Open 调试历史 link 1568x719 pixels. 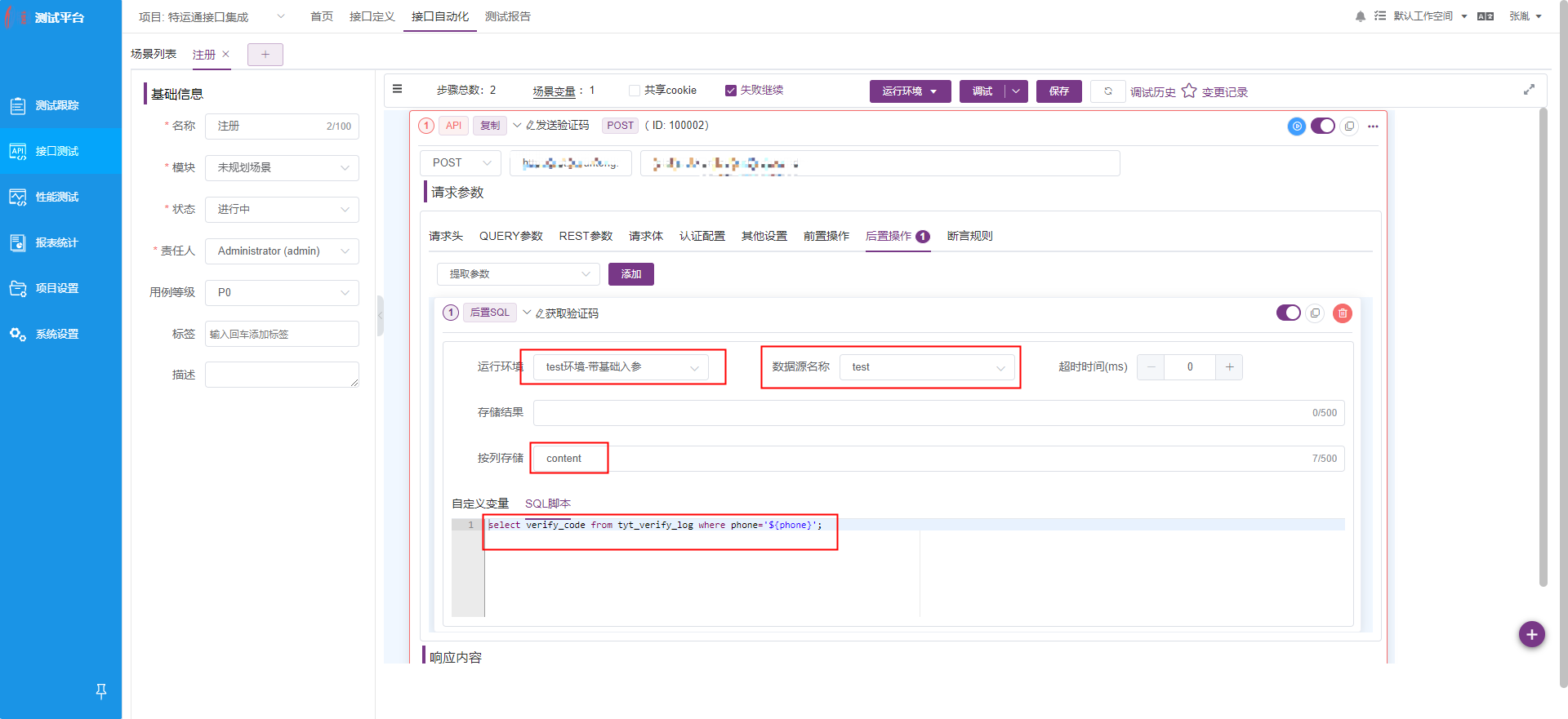(x=1153, y=92)
